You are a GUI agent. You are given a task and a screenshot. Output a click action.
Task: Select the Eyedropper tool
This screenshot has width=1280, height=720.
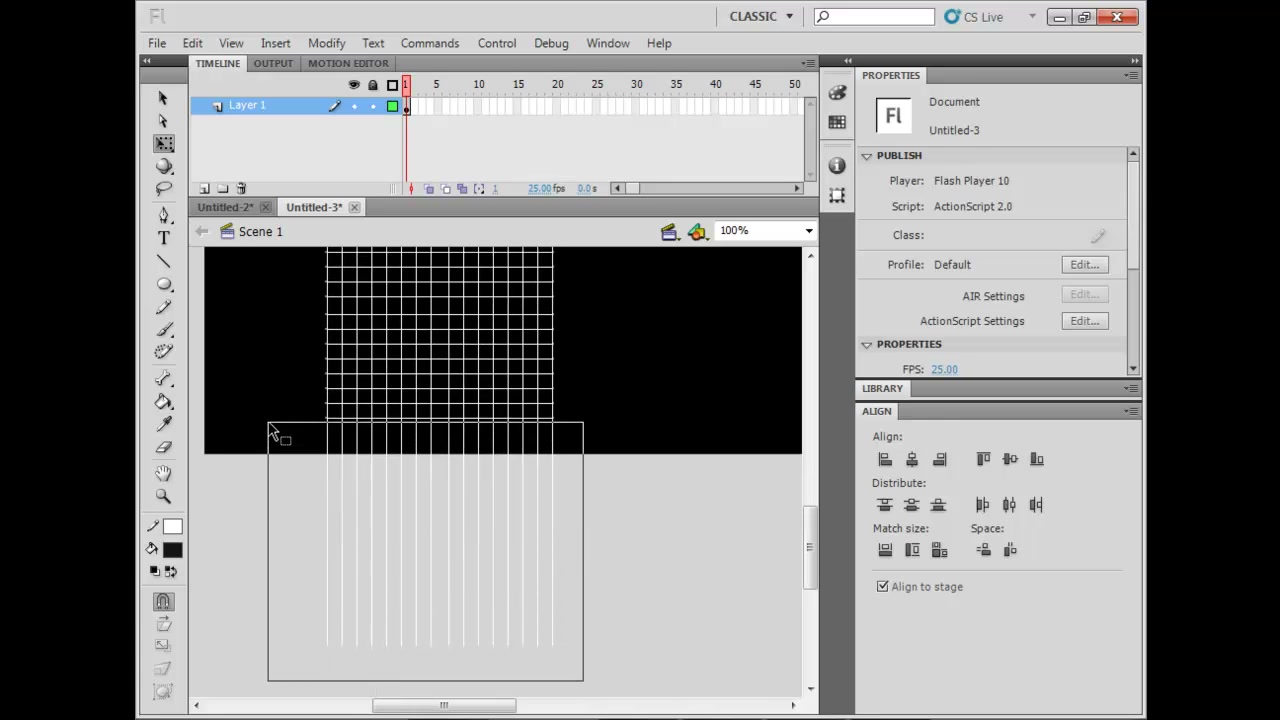coord(164,425)
